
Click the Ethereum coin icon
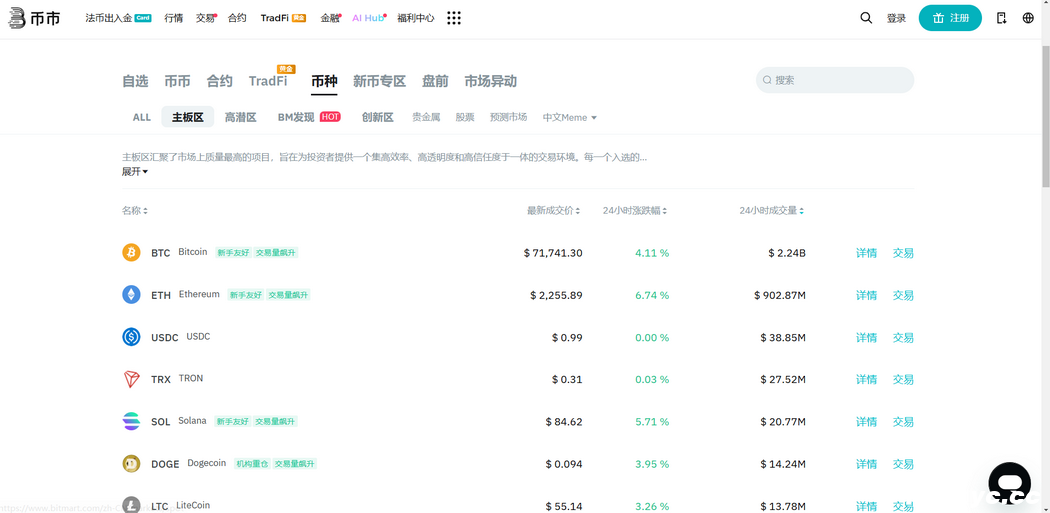[x=131, y=295]
